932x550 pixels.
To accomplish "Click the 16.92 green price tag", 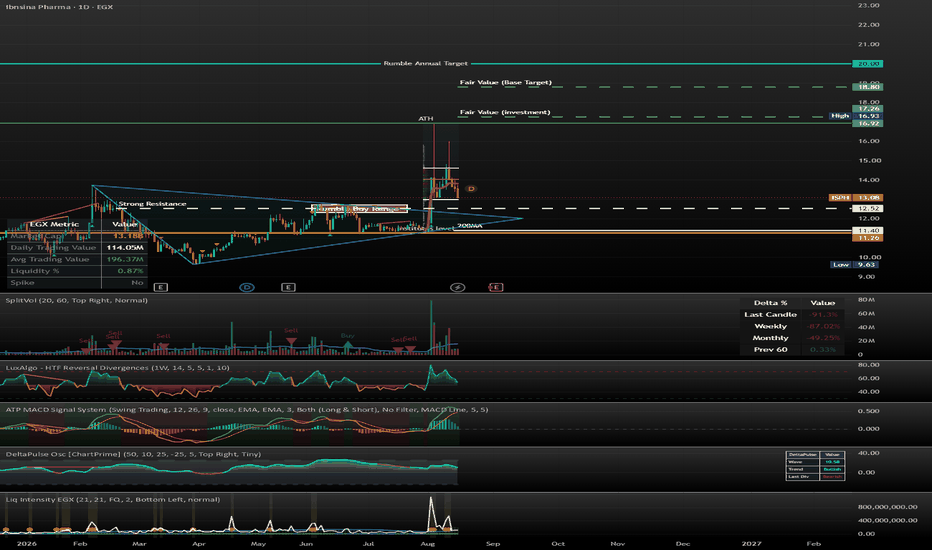I will [x=867, y=123].
